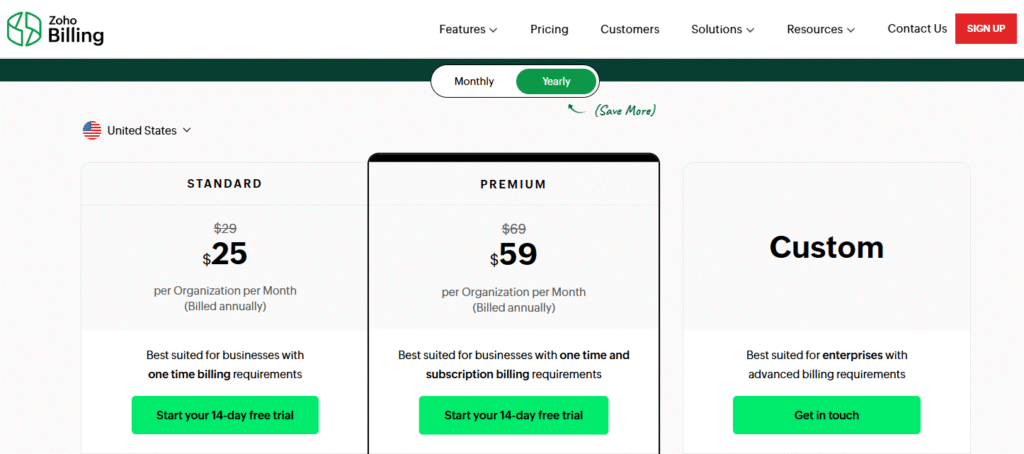Start the Premium plan 14-day free trial

pyautogui.click(x=513, y=415)
